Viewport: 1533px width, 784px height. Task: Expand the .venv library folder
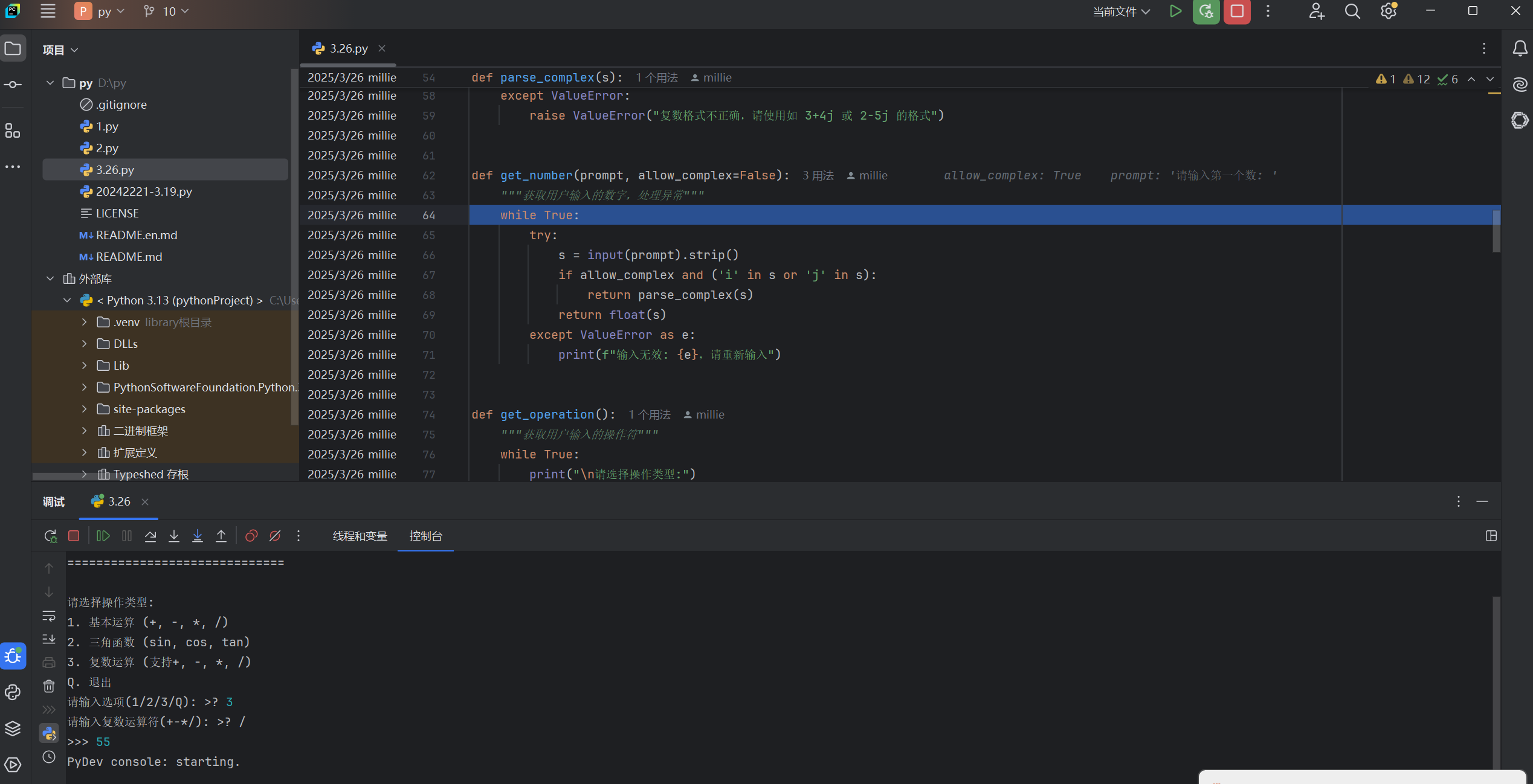click(x=85, y=322)
